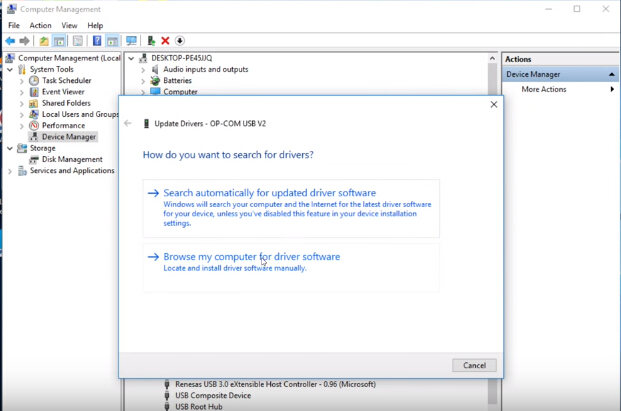Viewport: 621px width, 411px height.
Task: Expand the Shared Folders node
Action: click(x=22, y=103)
